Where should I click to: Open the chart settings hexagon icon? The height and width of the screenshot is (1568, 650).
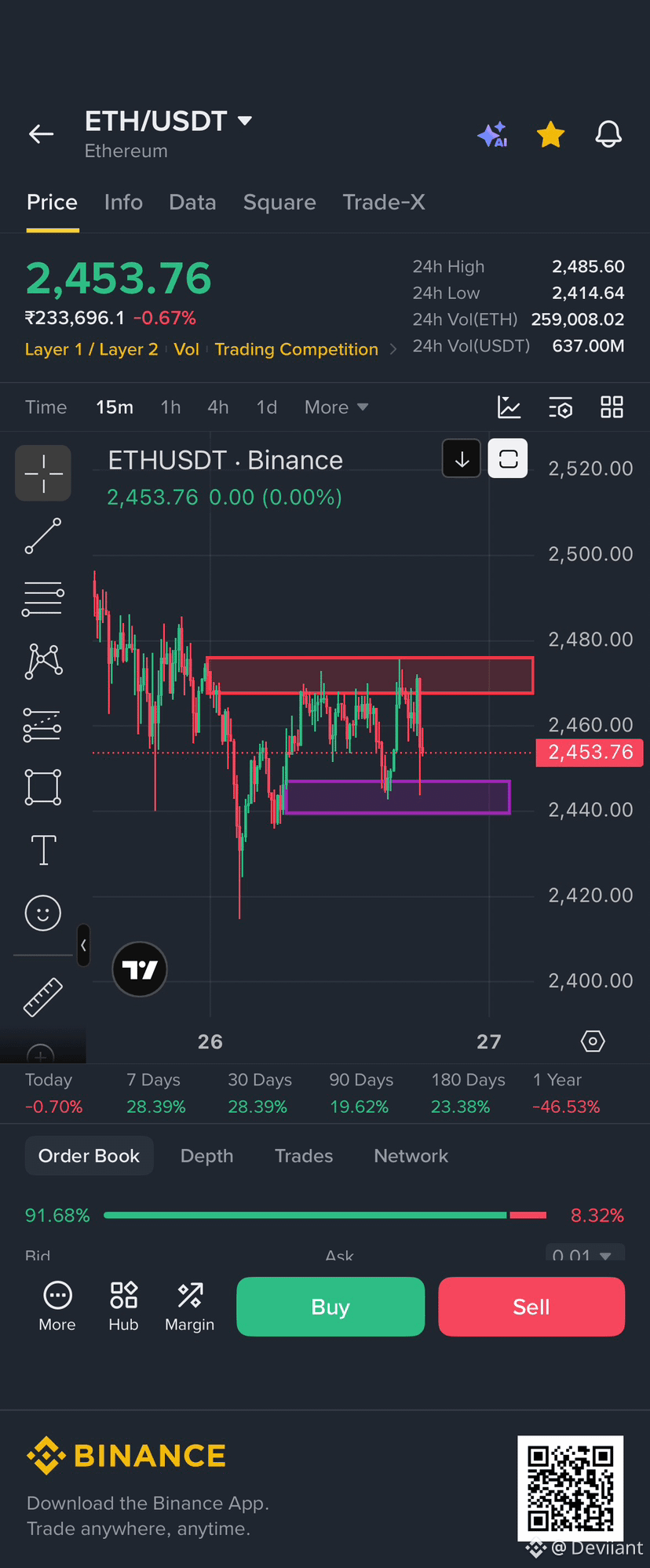coord(593,1041)
